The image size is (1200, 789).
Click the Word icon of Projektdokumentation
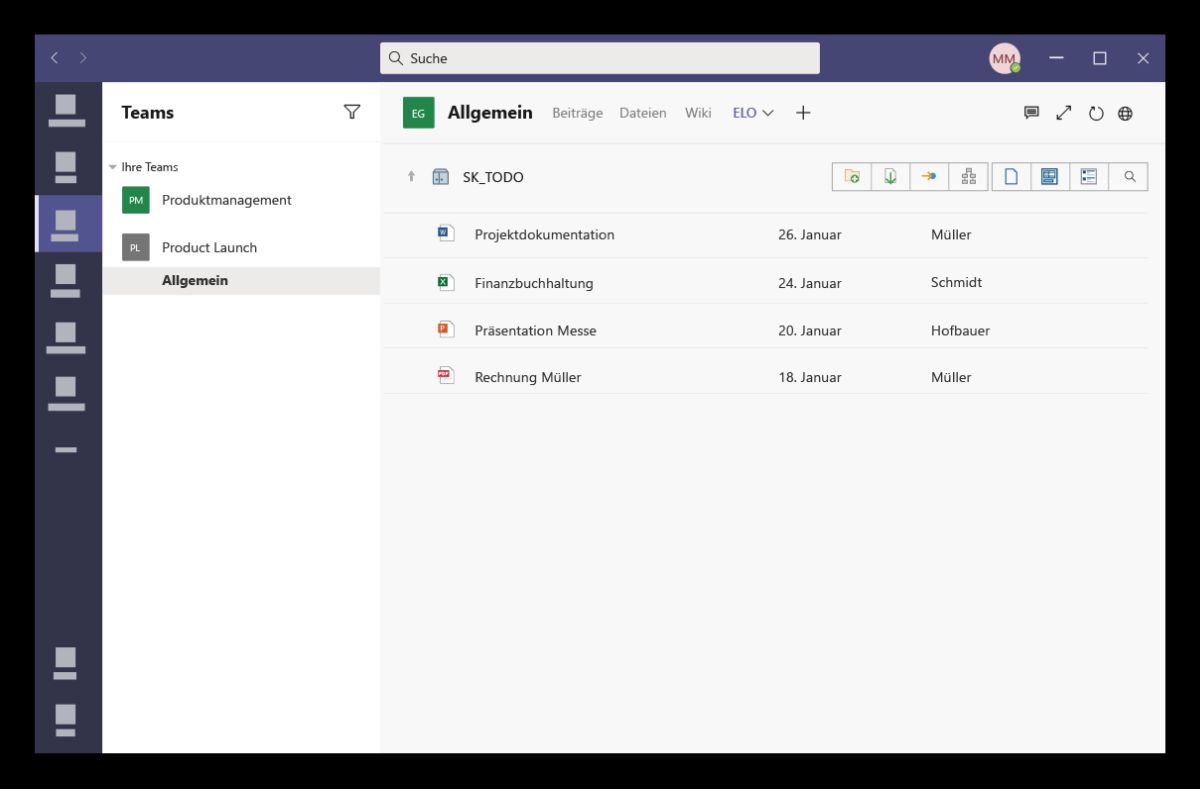click(446, 234)
